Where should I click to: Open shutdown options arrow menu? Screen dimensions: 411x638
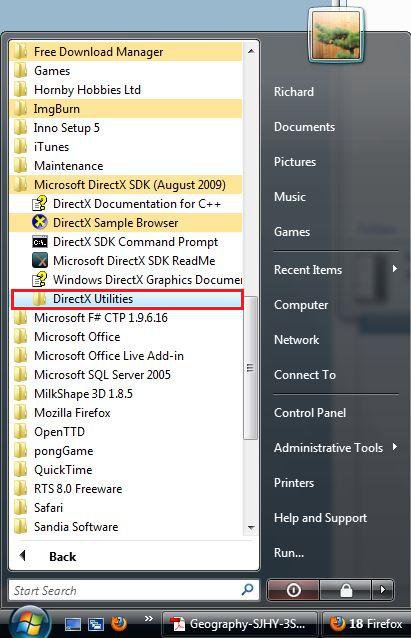click(x=383, y=590)
